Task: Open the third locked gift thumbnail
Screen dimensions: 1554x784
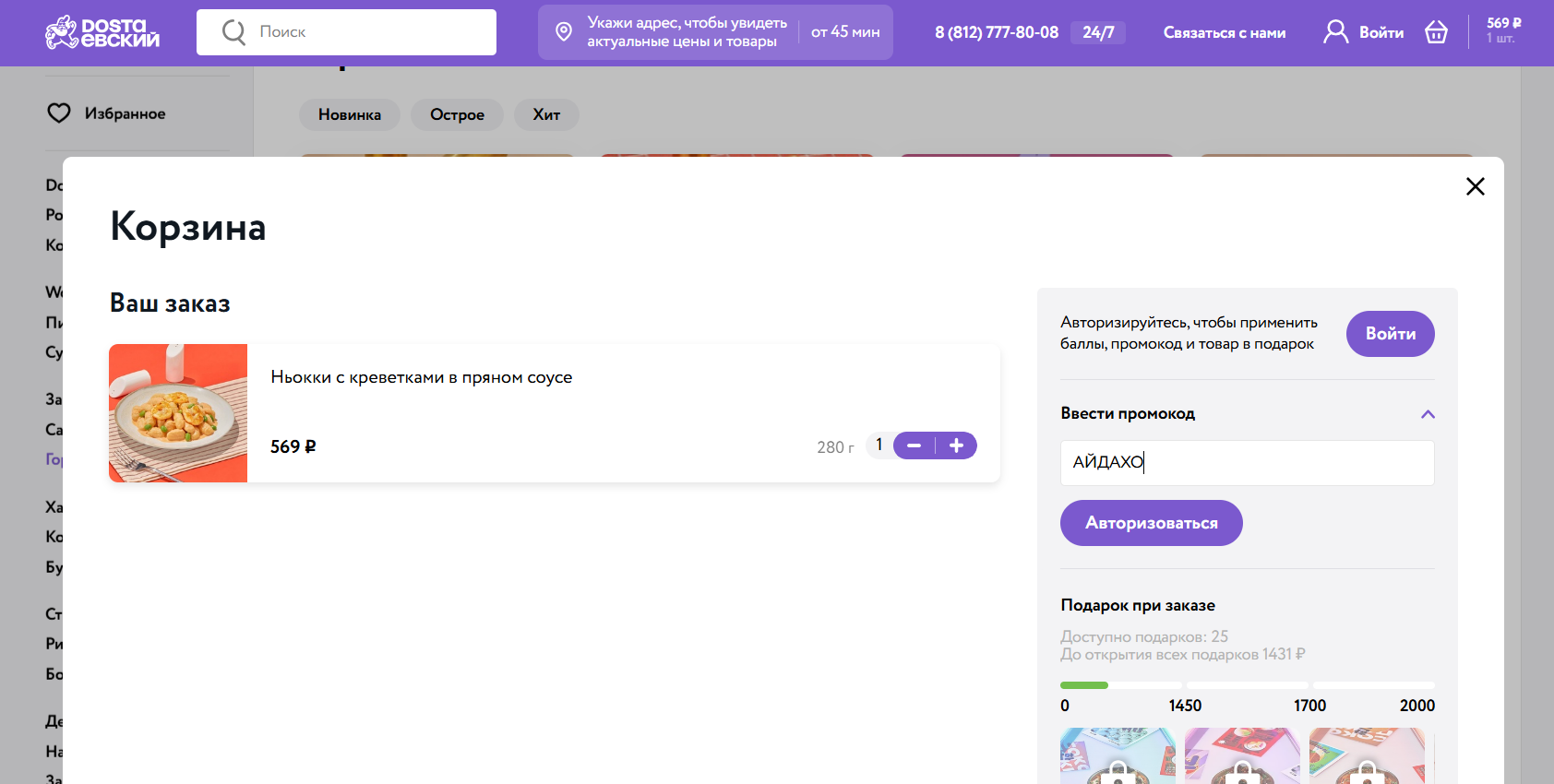Action: pos(1367,755)
